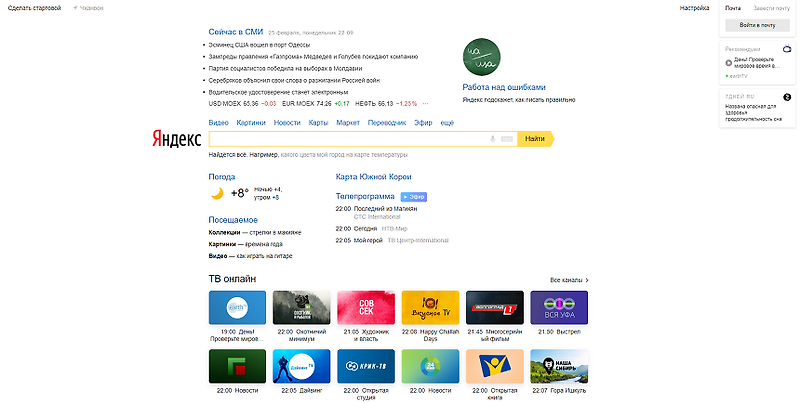Click the TV icon in Рекомендуем card

click(x=787, y=49)
